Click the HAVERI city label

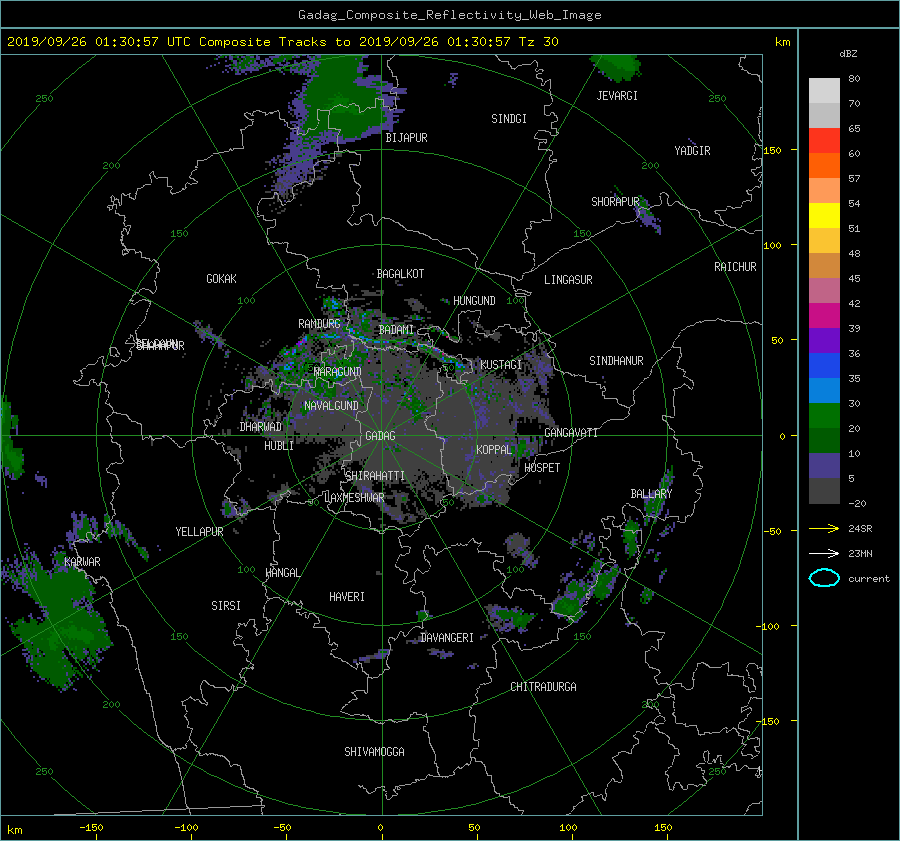[x=347, y=597]
